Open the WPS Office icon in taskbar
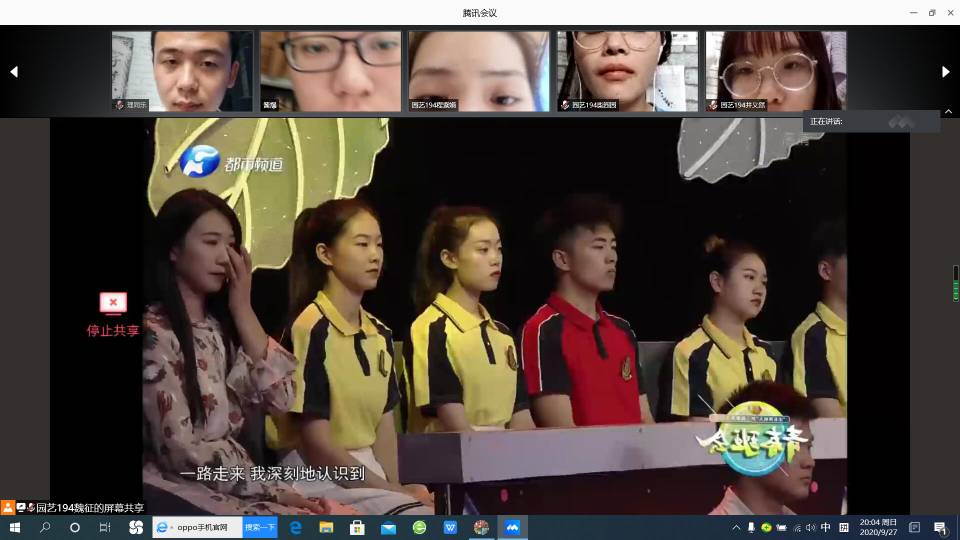The height and width of the screenshot is (540, 960). pyautogui.click(x=451, y=527)
